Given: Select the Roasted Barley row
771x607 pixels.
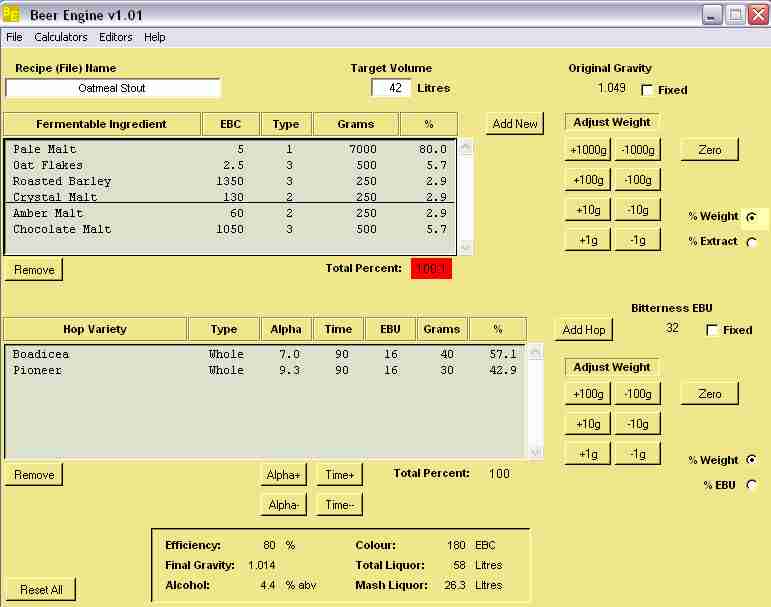Looking at the screenshot, I should (230, 181).
